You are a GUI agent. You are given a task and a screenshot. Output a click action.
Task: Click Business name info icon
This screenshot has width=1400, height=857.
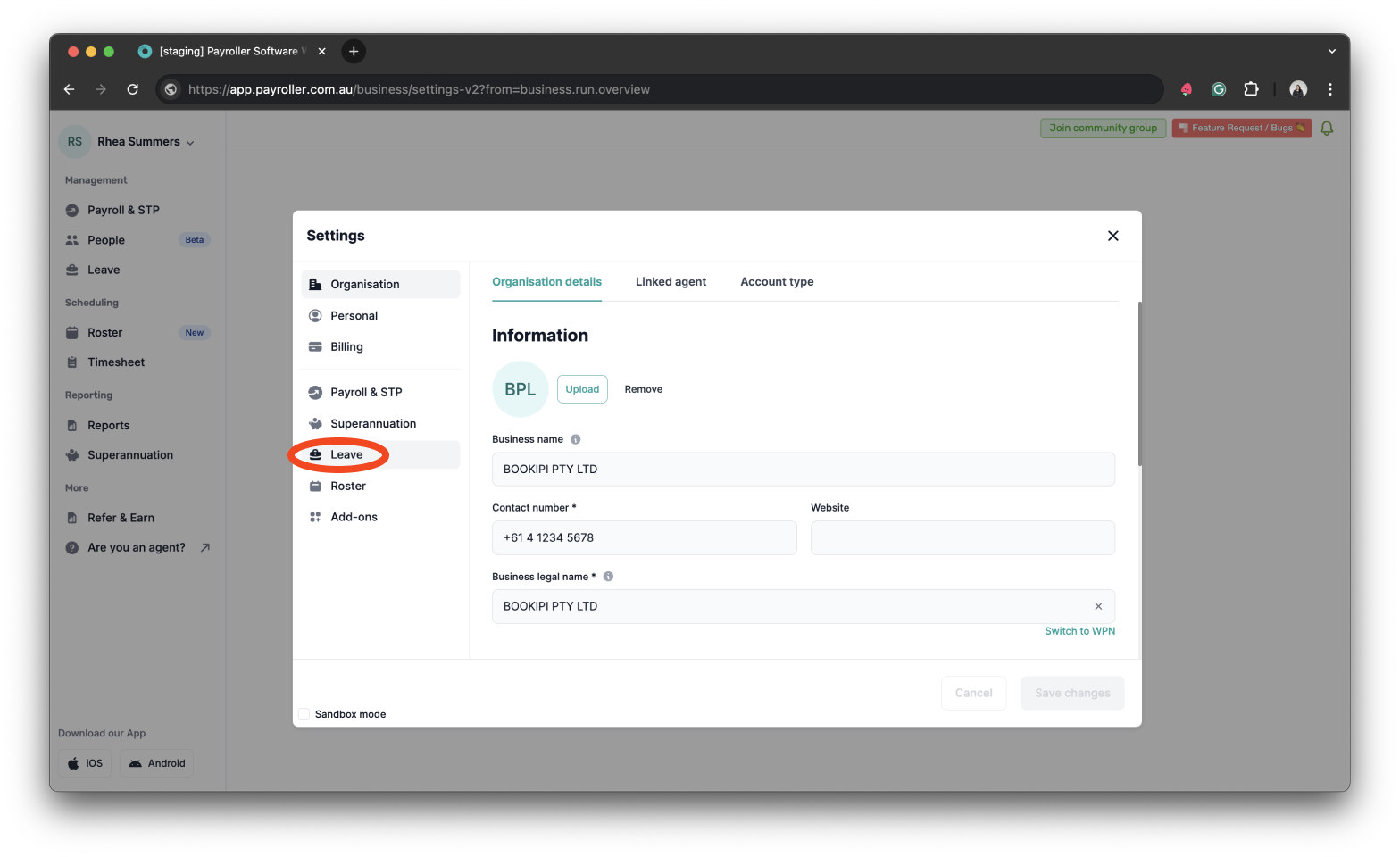pos(576,439)
